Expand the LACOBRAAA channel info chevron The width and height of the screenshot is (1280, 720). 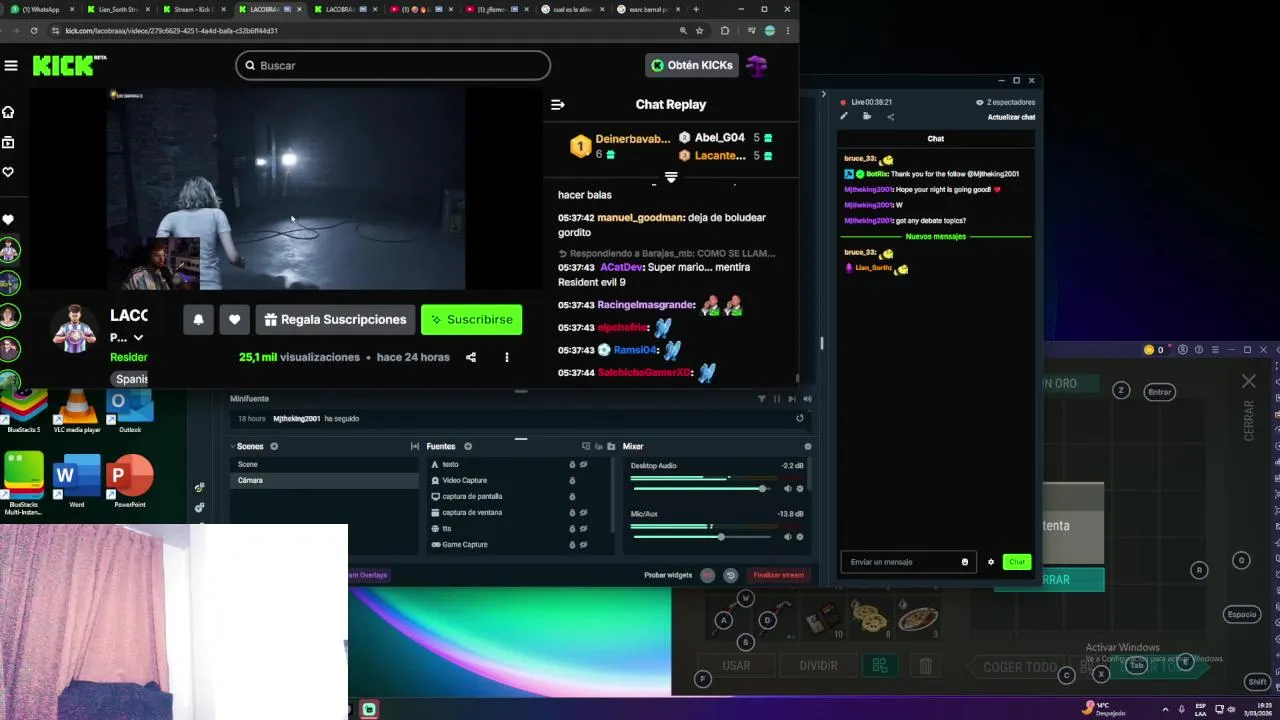138,338
